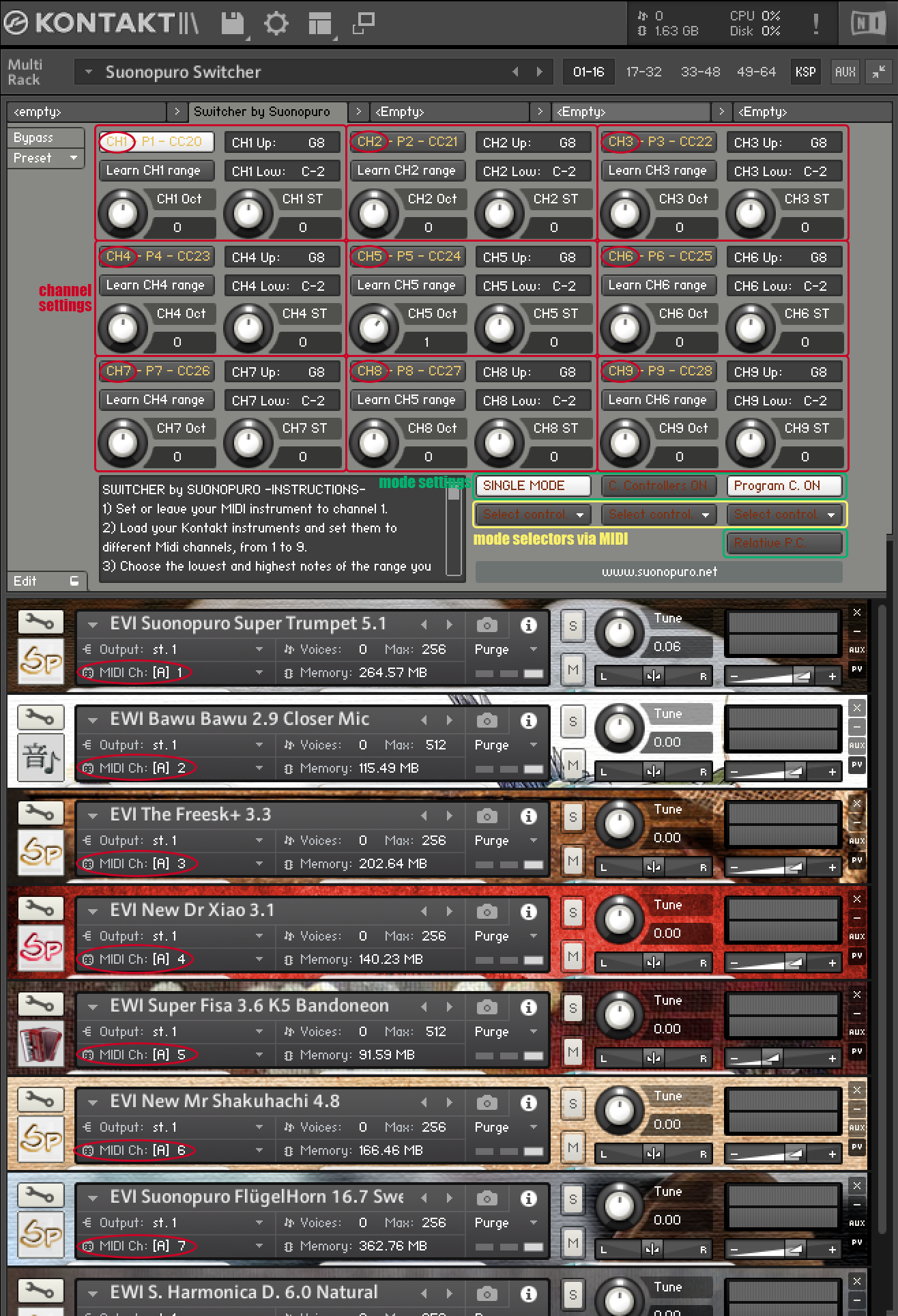898x1316 pixels.
Task: Click the NI logo icon
Action: pyautogui.click(x=869, y=24)
